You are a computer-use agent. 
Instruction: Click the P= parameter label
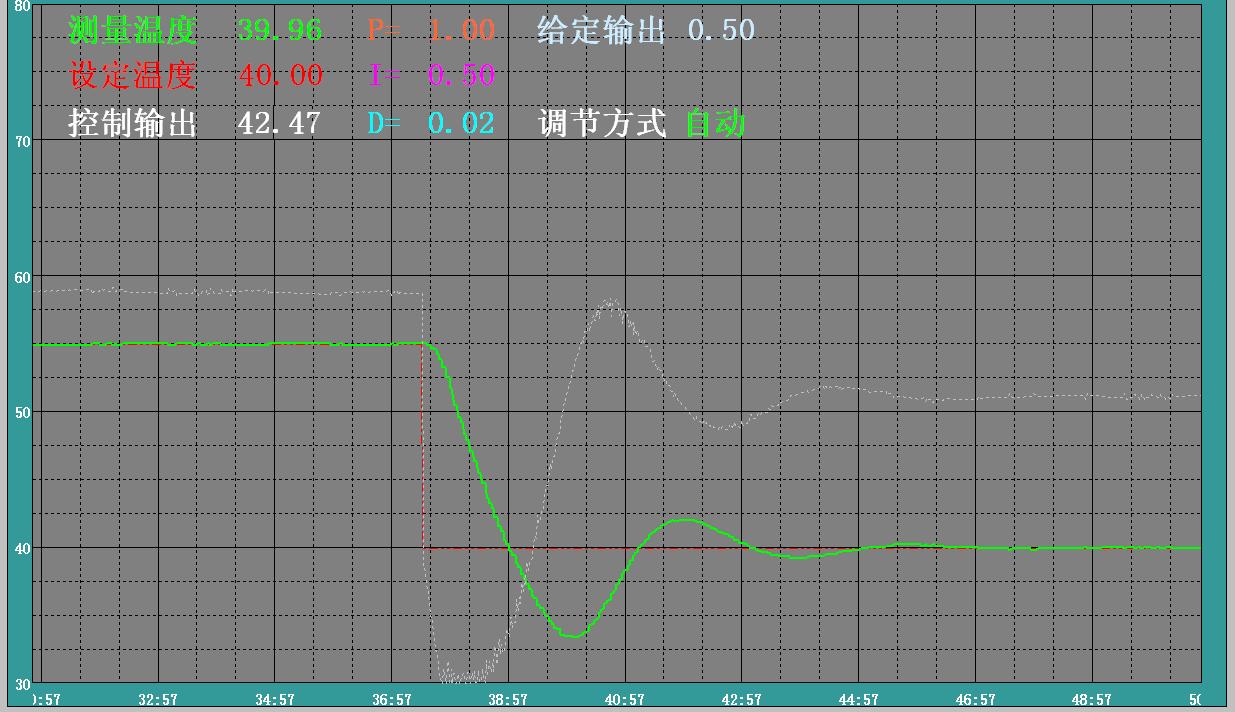[385, 30]
